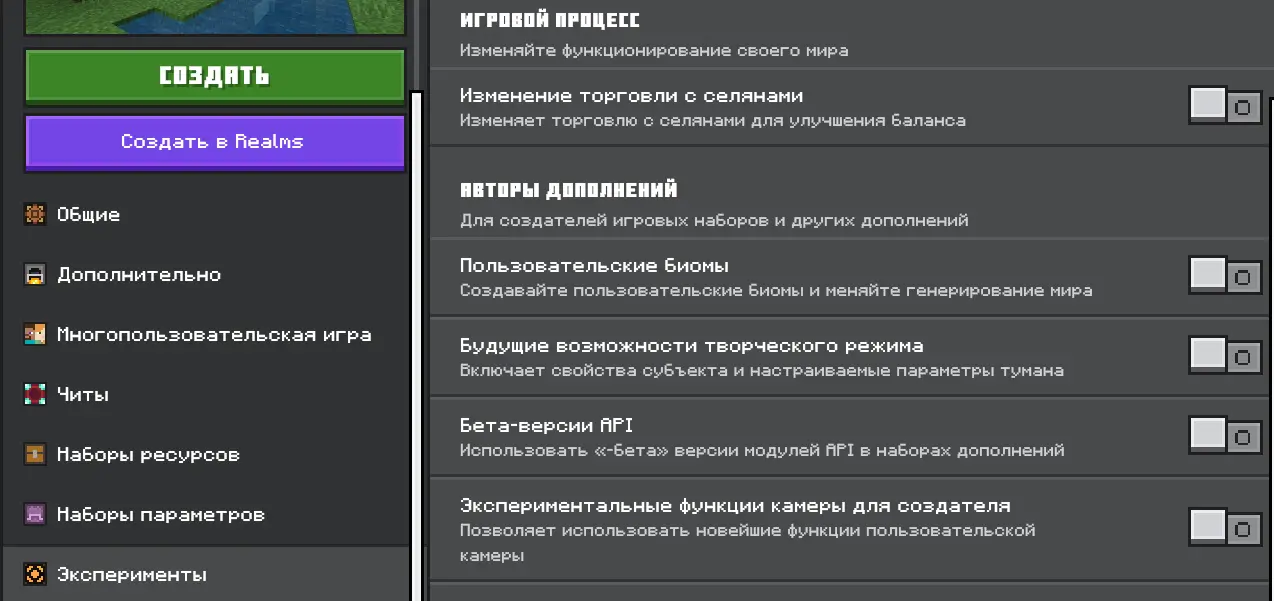Enable the Пользовательские биомы toggle
The width and height of the screenshot is (1274, 601).
1225,275
